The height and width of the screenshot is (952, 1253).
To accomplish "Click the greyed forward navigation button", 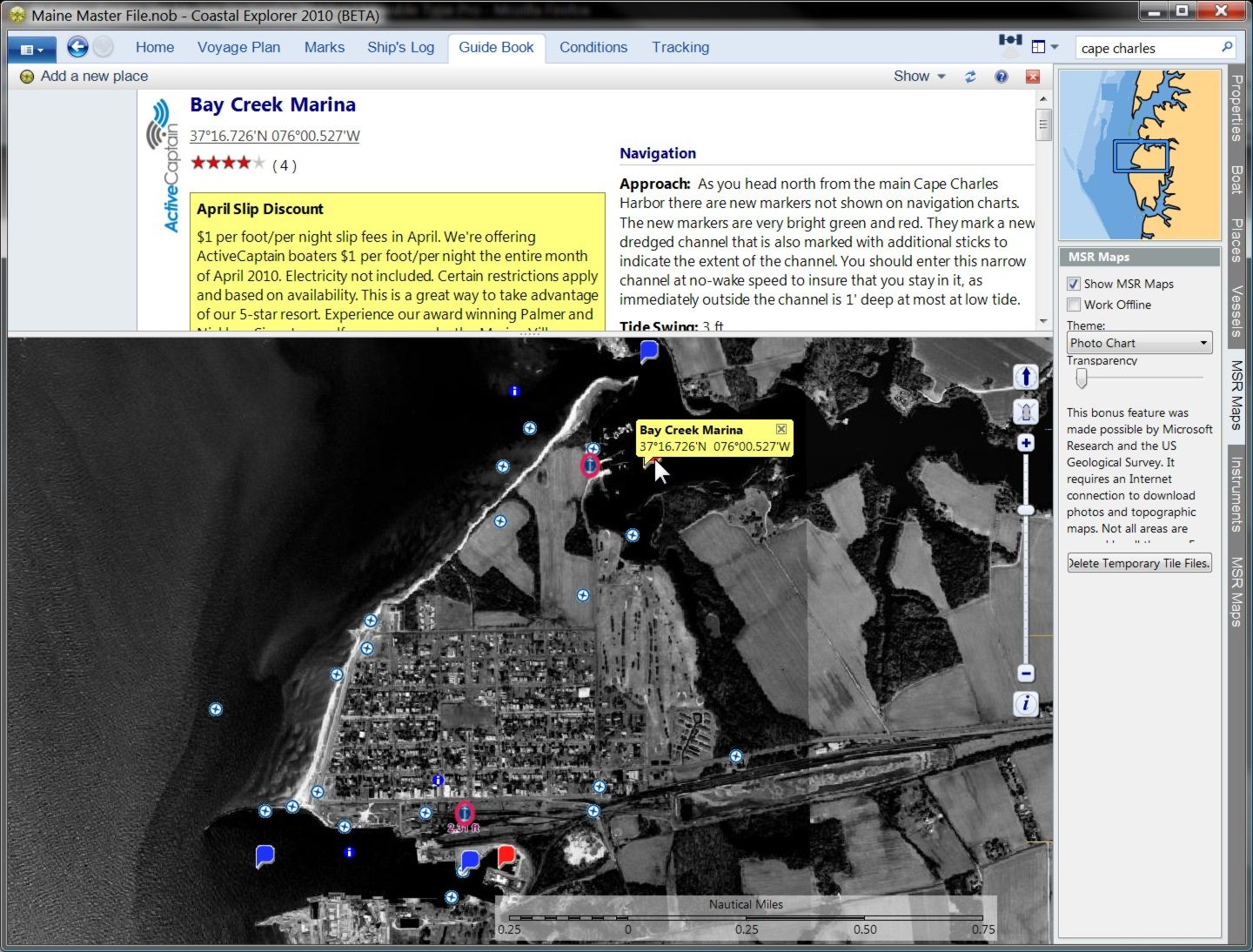I will click(104, 47).
